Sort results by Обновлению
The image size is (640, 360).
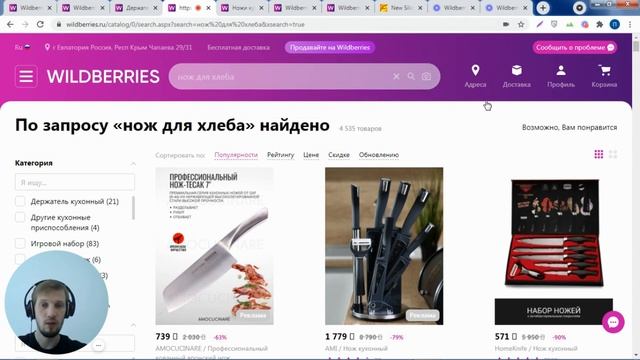(x=379, y=155)
